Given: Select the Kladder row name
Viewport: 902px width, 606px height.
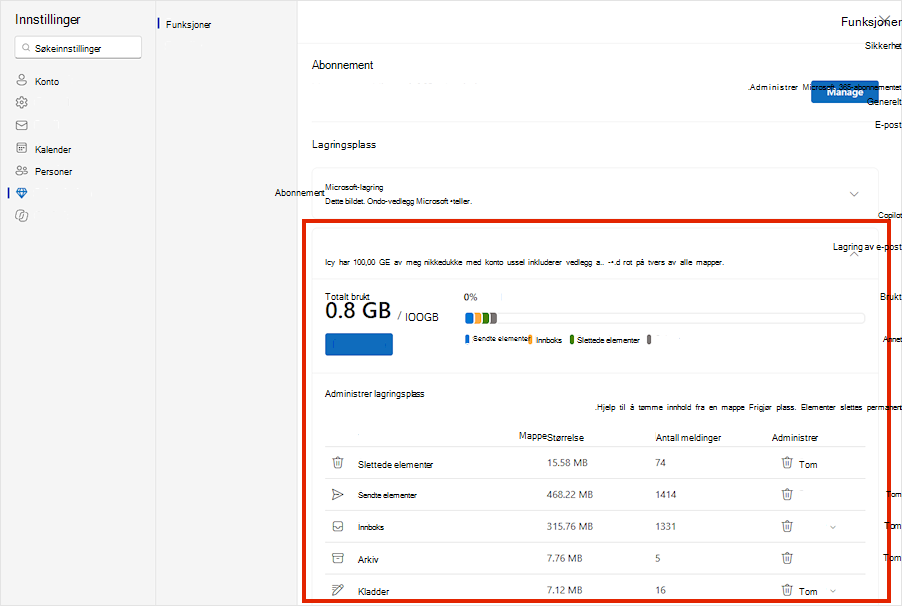Looking at the screenshot, I should pyautogui.click(x=373, y=592).
